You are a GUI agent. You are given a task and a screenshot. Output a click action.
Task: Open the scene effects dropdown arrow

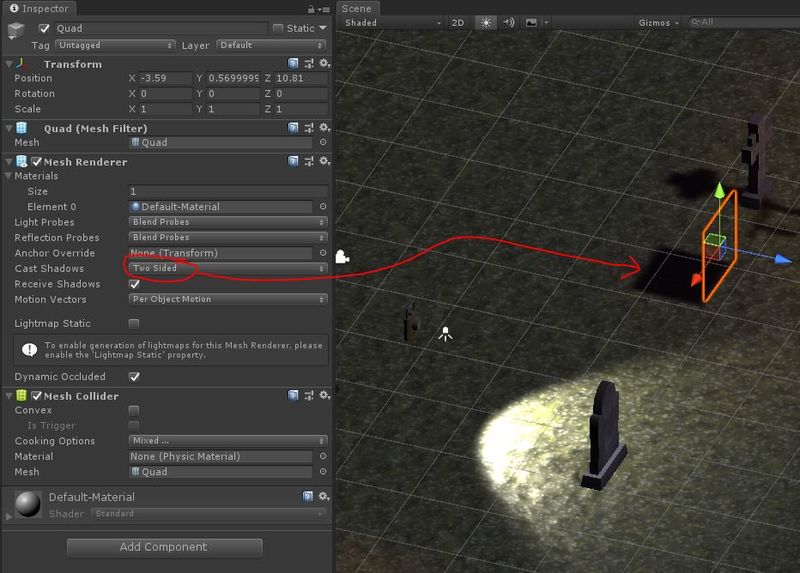click(546, 23)
